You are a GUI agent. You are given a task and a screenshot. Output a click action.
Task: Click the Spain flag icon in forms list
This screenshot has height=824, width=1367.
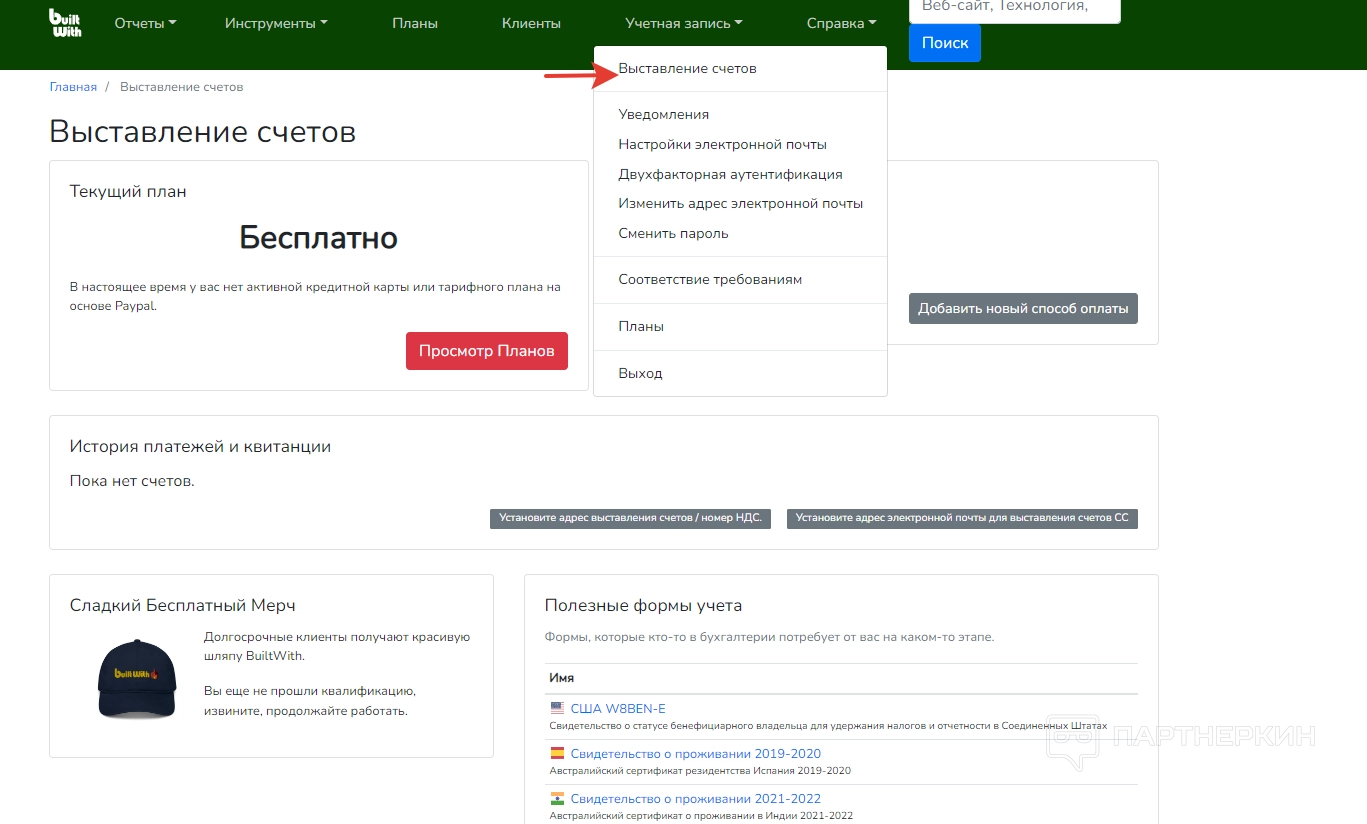coord(557,753)
